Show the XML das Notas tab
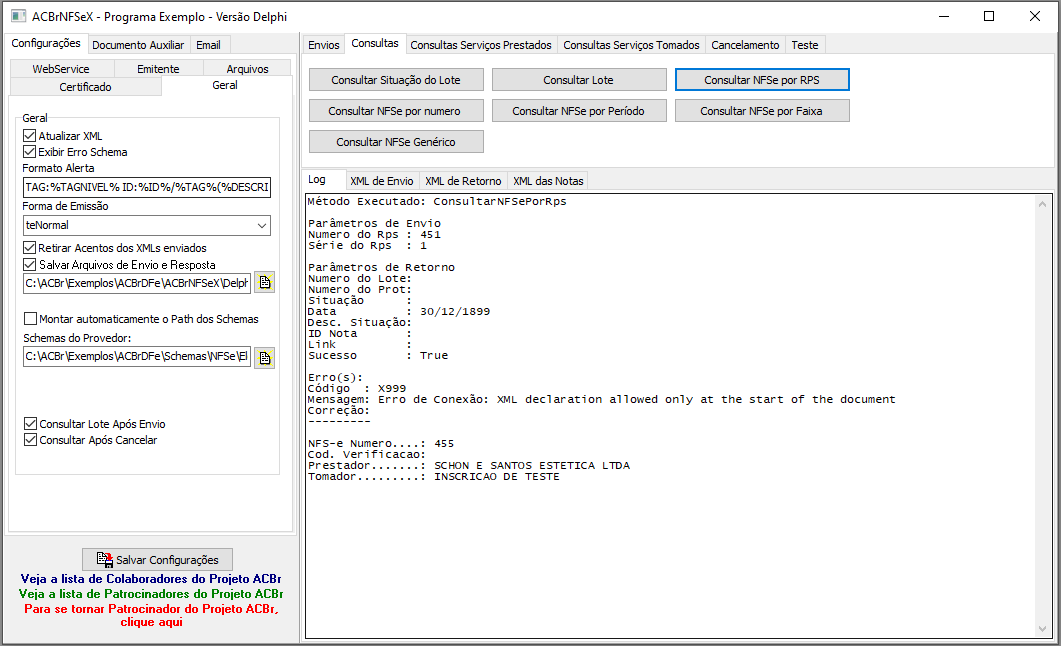 pyautogui.click(x=548, y=181)
